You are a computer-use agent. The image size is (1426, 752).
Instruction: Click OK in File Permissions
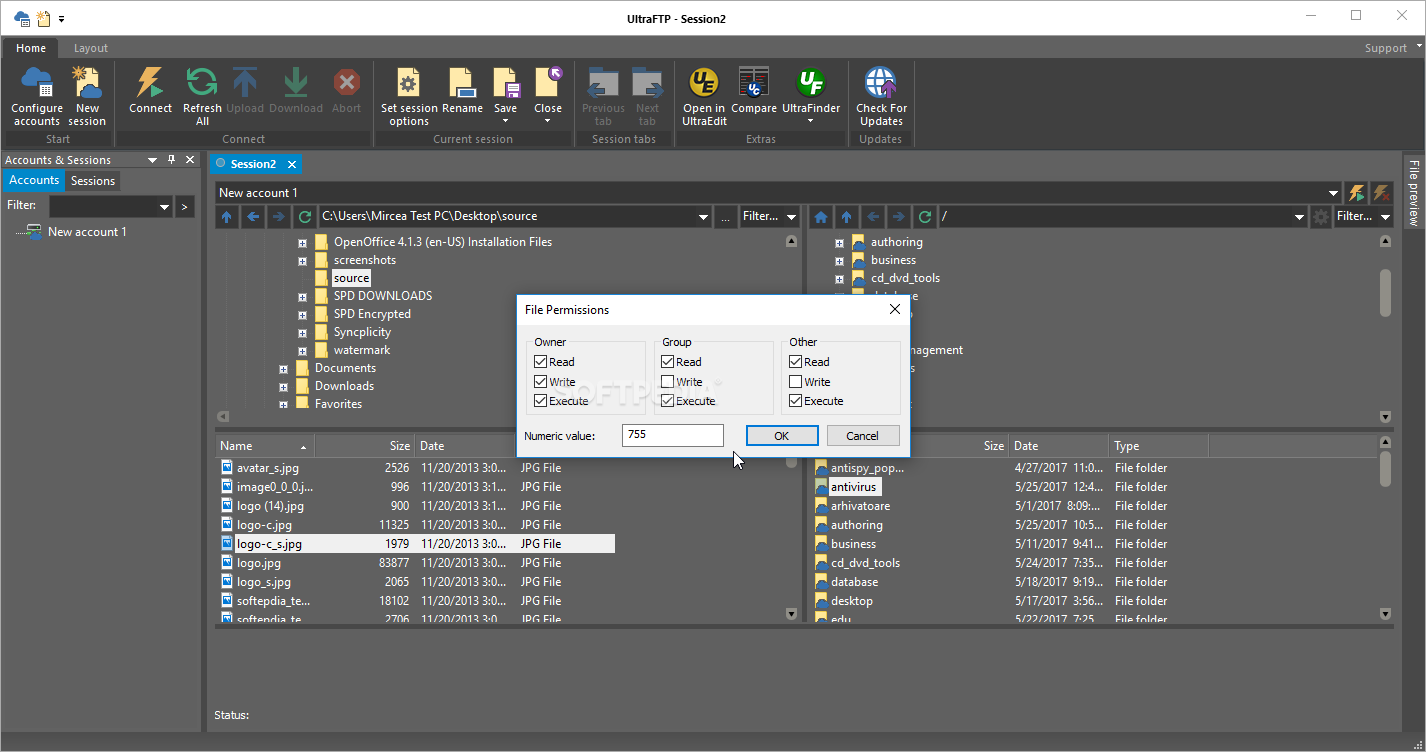pos(782,436)
